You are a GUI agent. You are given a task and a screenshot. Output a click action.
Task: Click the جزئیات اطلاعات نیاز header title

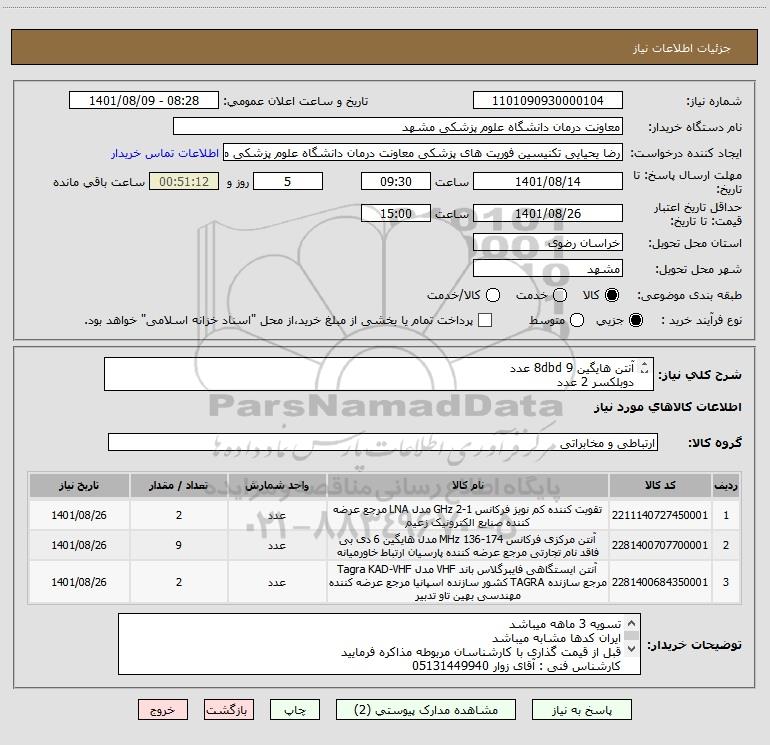(x=682, y=49)
